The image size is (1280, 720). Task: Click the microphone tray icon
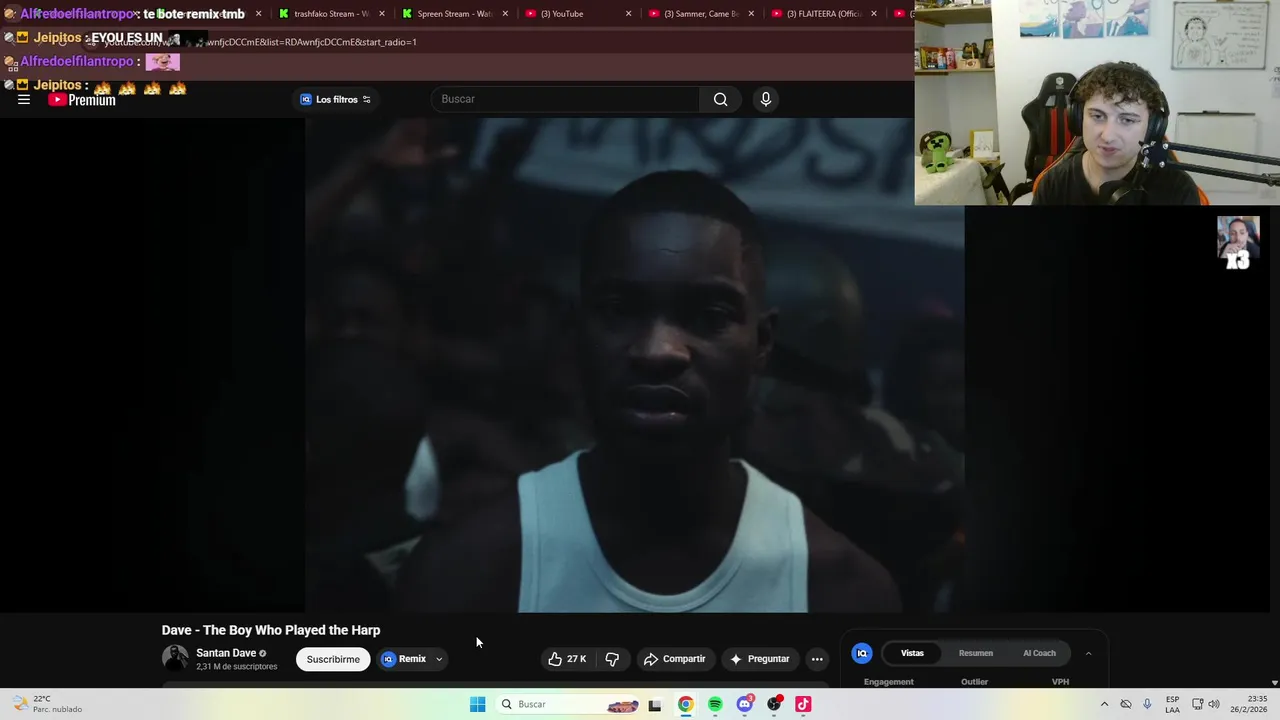click(x=1147, y=704)
